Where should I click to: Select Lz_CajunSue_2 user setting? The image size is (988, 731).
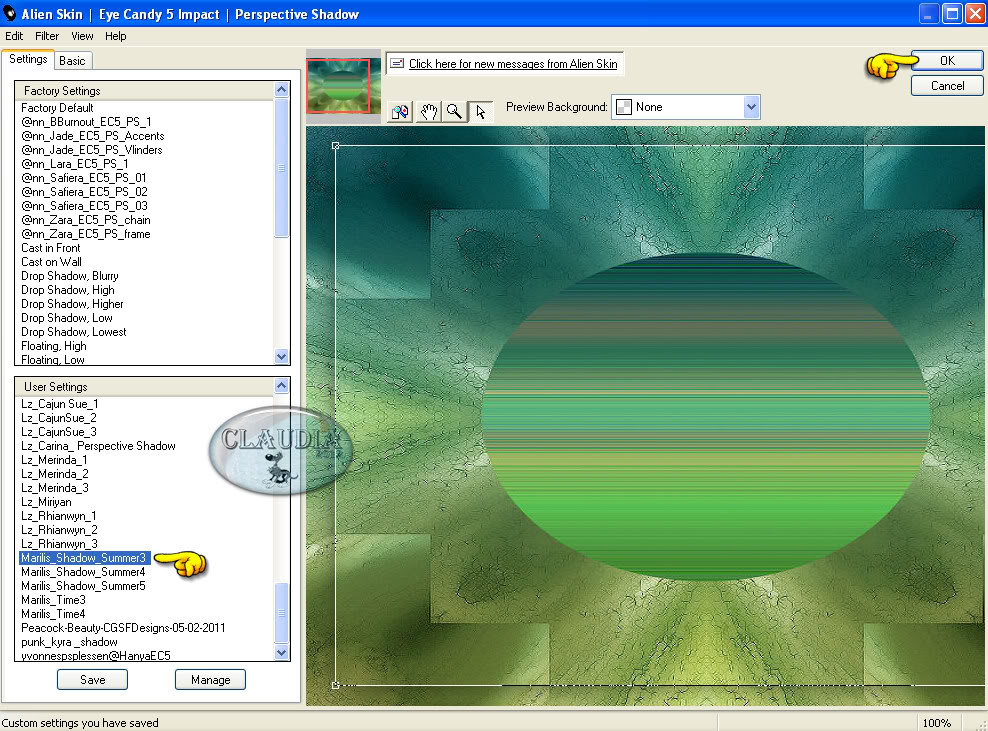(59, 418)
